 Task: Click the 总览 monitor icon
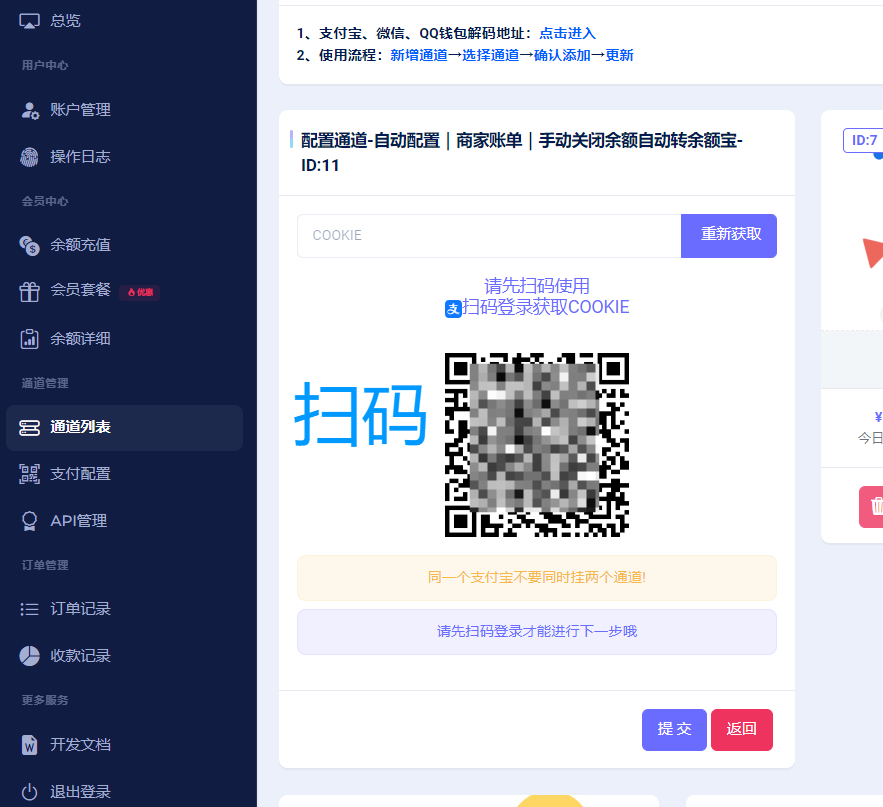pos(29,21)
